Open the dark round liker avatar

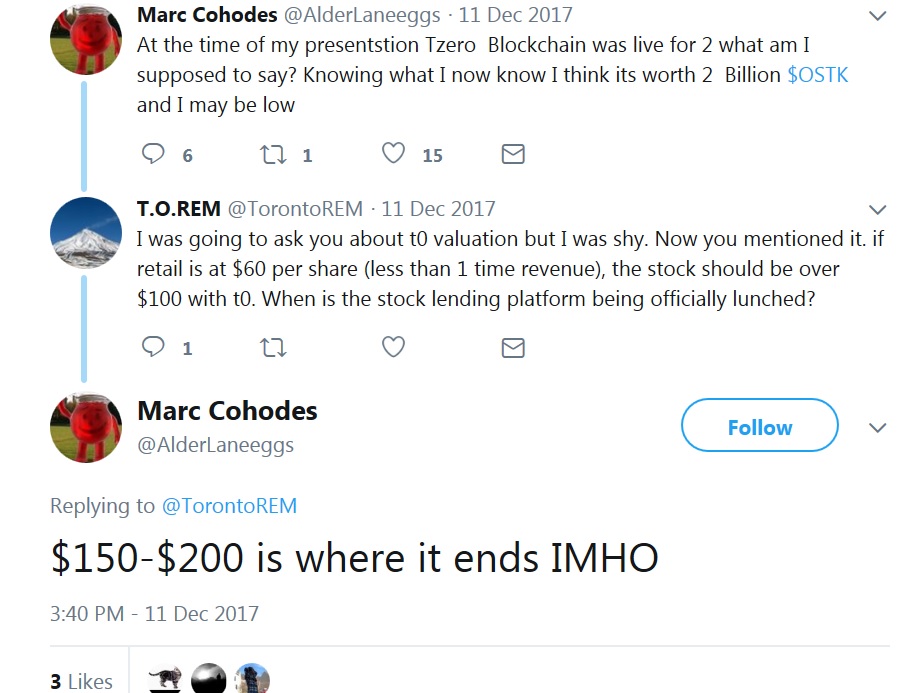click(208, 679)
